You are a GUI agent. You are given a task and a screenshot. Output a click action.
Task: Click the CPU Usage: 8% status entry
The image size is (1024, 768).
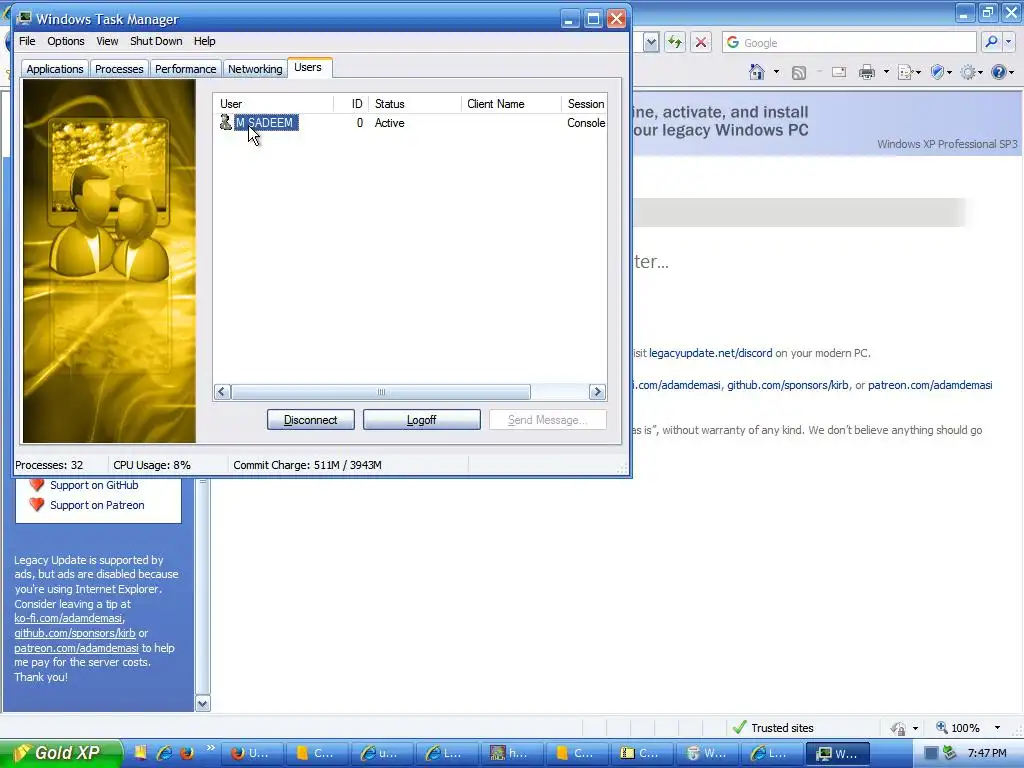(x=152, y=465)
